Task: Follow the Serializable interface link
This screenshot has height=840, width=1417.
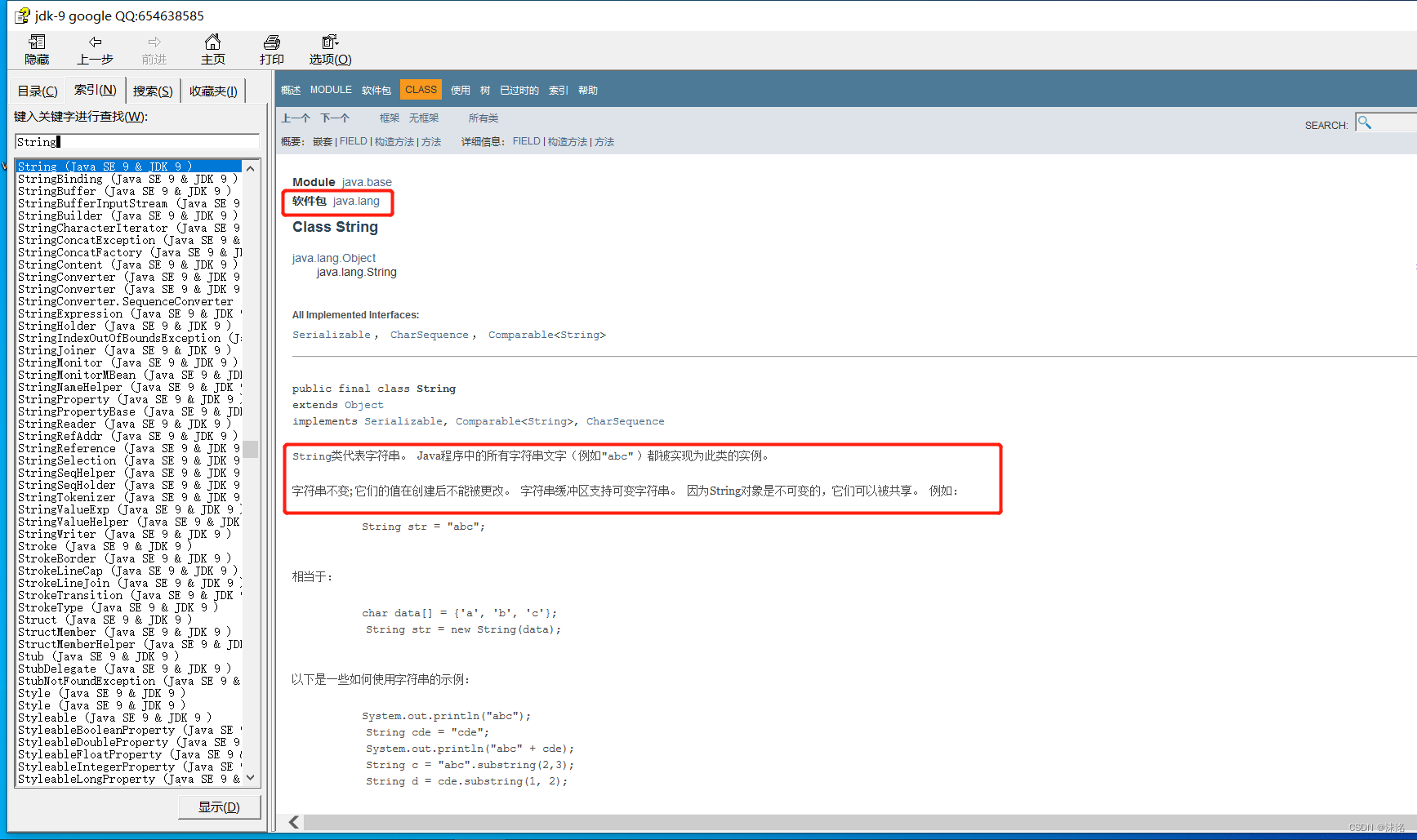Action: click(330, 334)
